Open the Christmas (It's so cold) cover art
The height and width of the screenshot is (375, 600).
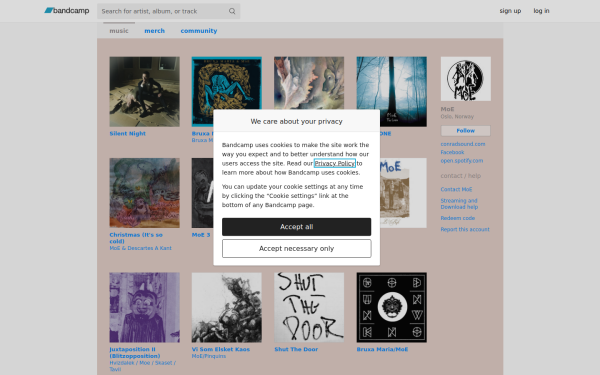(x=145, y=193)
